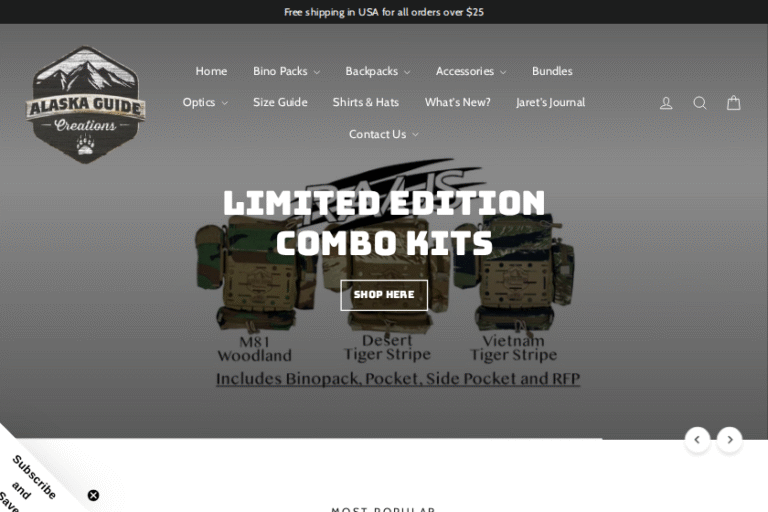Viewport: 768px width, 512px height.
Task: Dismiss the Subscribe and Save popup
Action: click(x=93, y=495)
